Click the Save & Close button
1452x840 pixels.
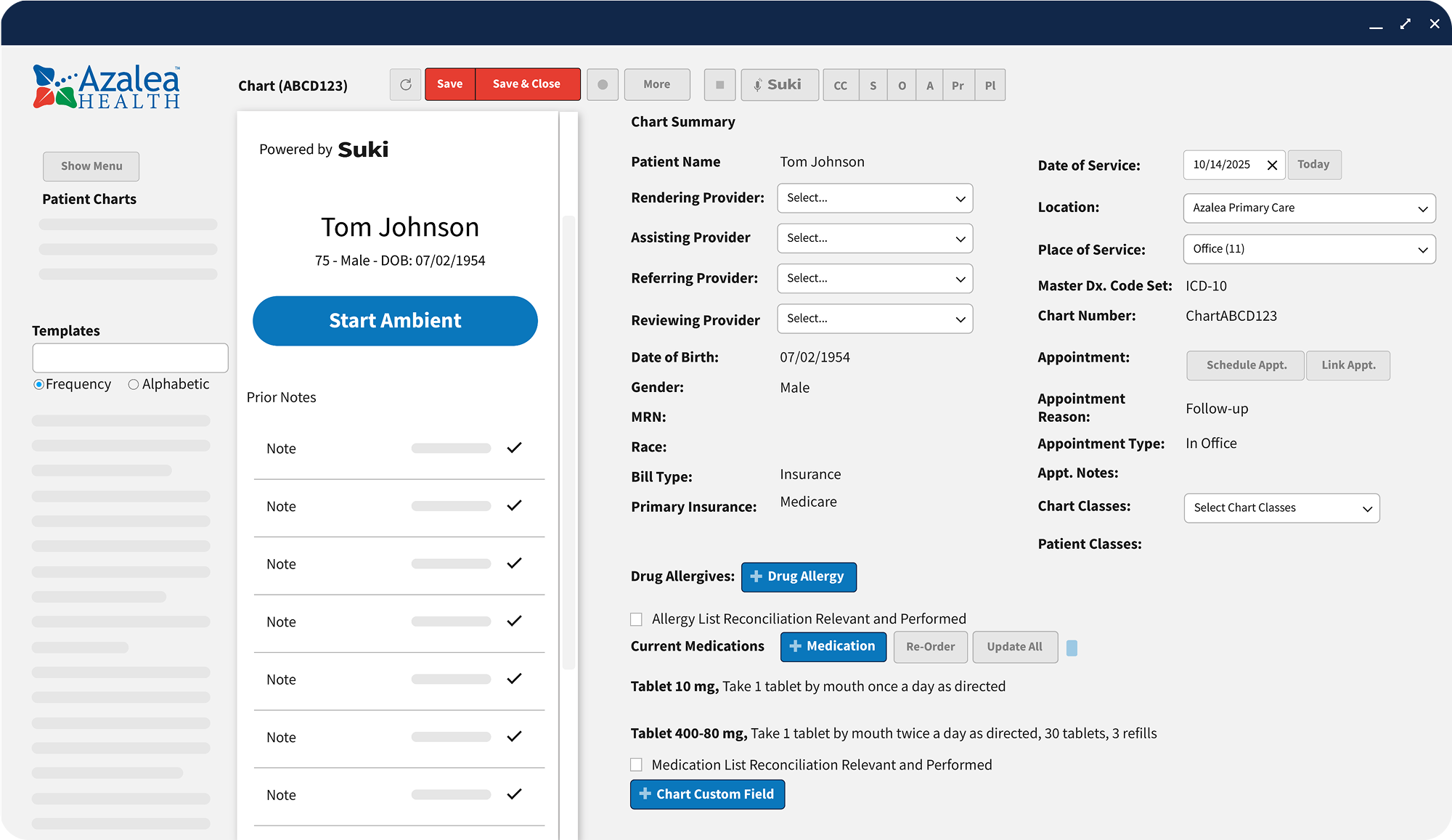[x=526, y=84]
